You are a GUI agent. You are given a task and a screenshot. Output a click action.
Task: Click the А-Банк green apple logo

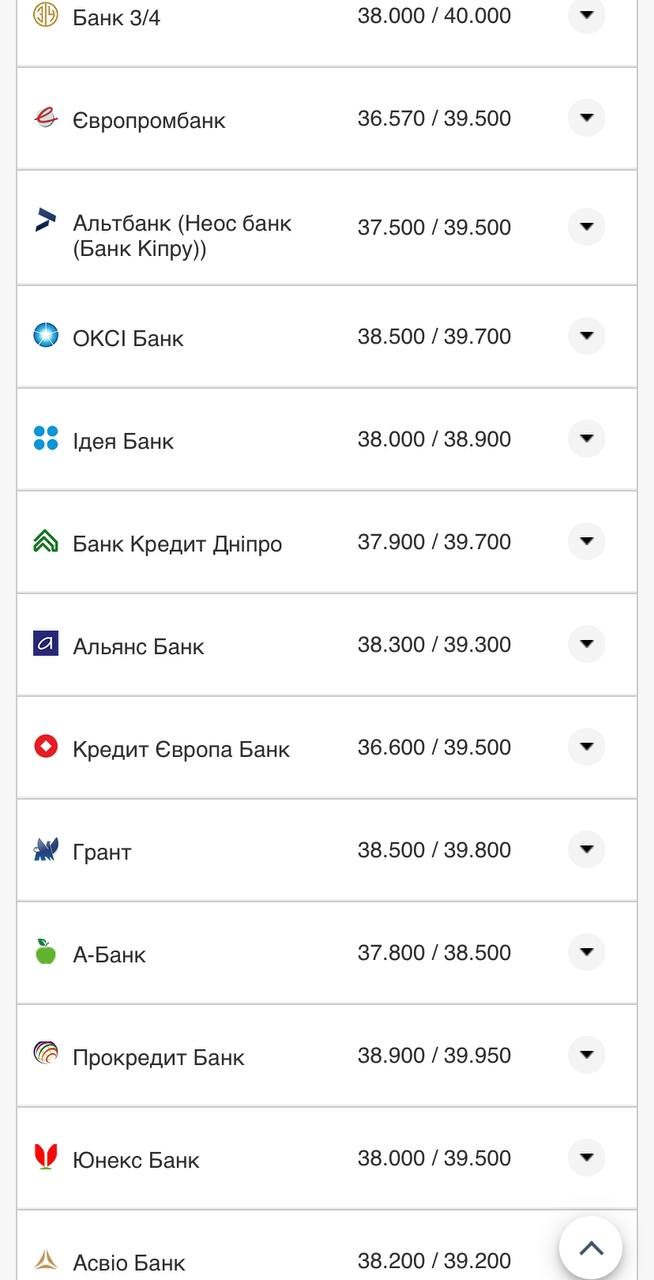(x=46, y=952)
